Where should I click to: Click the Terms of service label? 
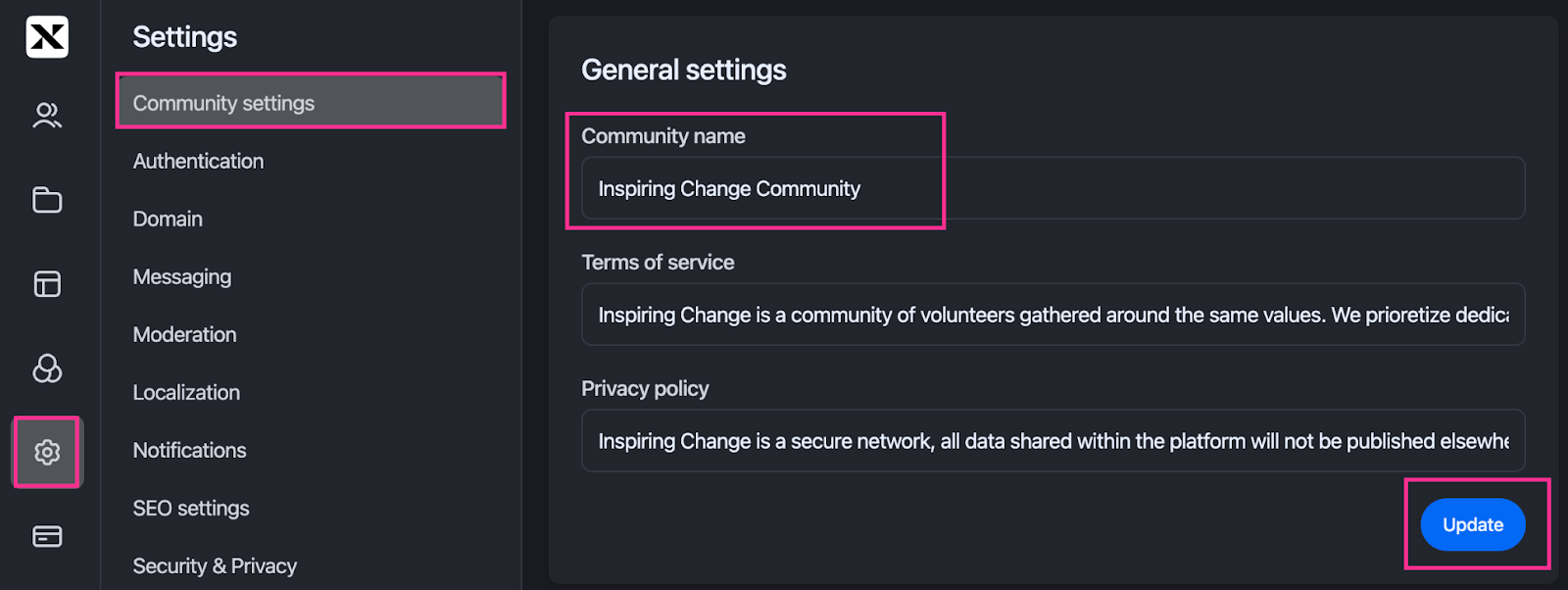658,263
